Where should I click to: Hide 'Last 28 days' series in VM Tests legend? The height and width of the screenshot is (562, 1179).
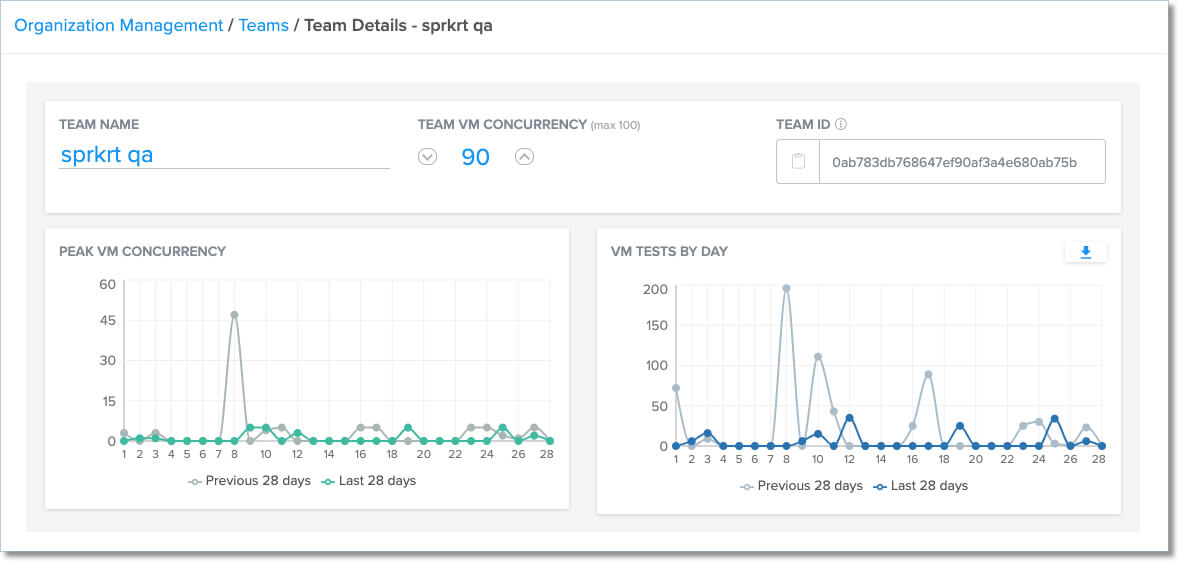pos(928,486)
